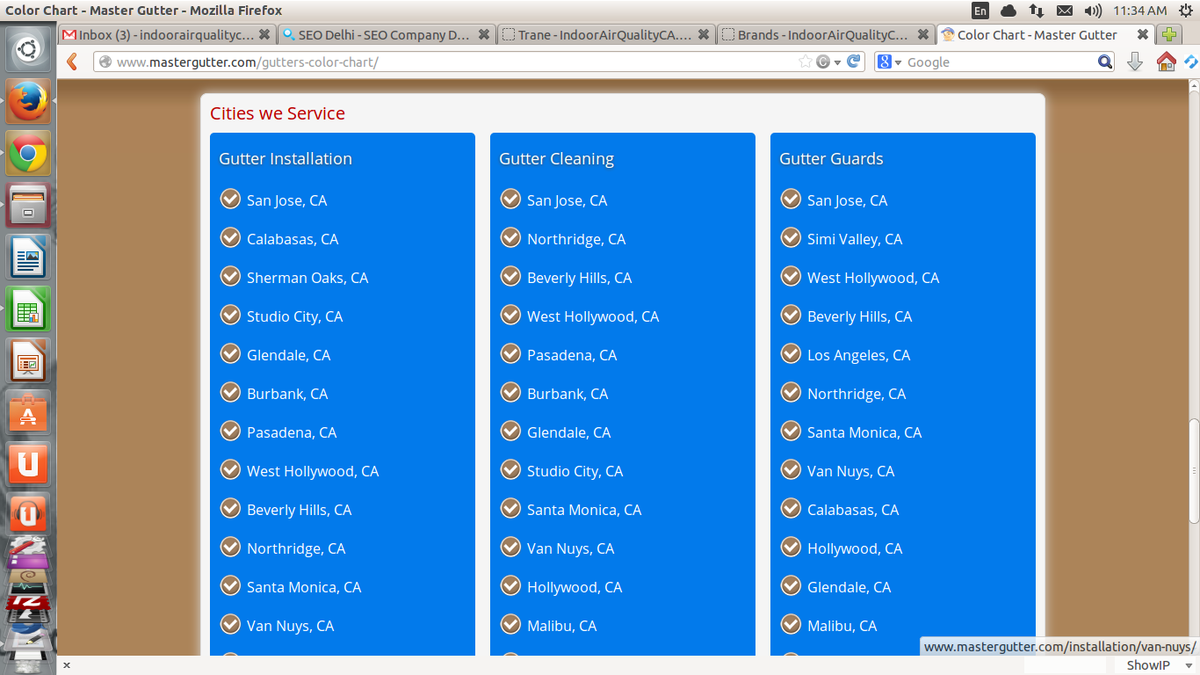Click the blue icon right of Home
The image size is (1200, 675).
tap(1190, 62)
